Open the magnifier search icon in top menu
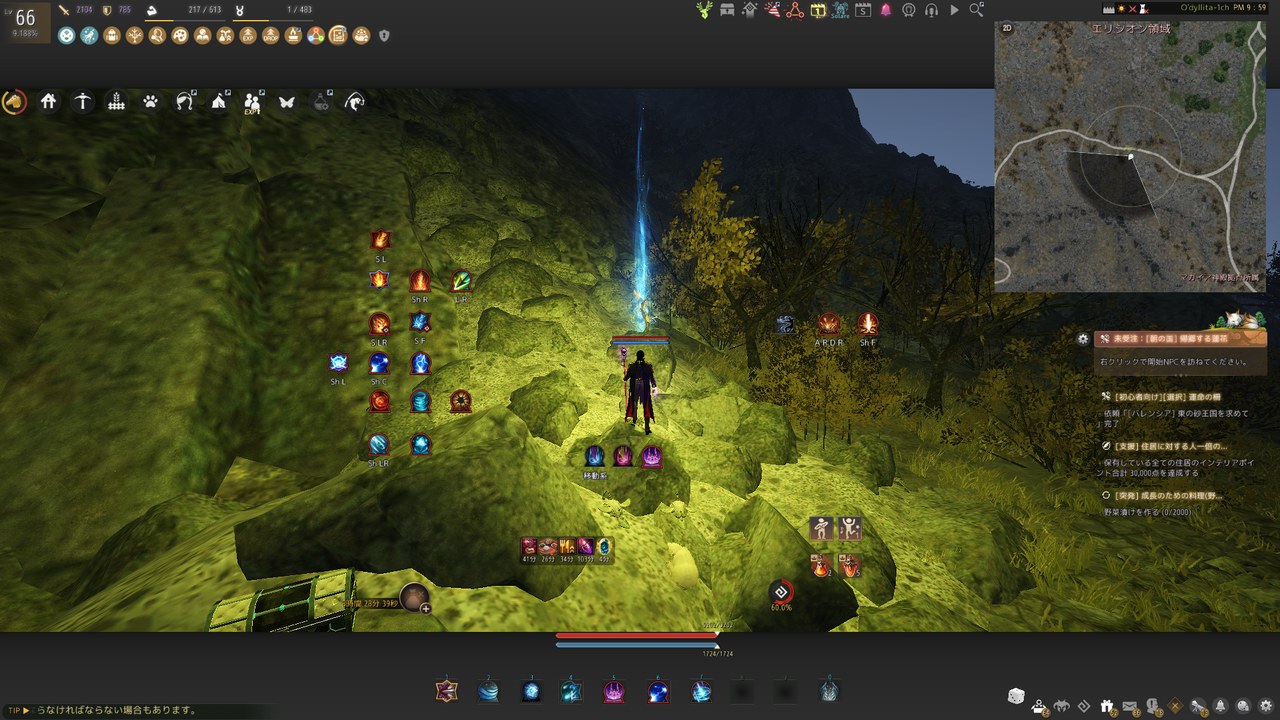The height and width of the screenshot is (720, 1280). click(977, 10)
